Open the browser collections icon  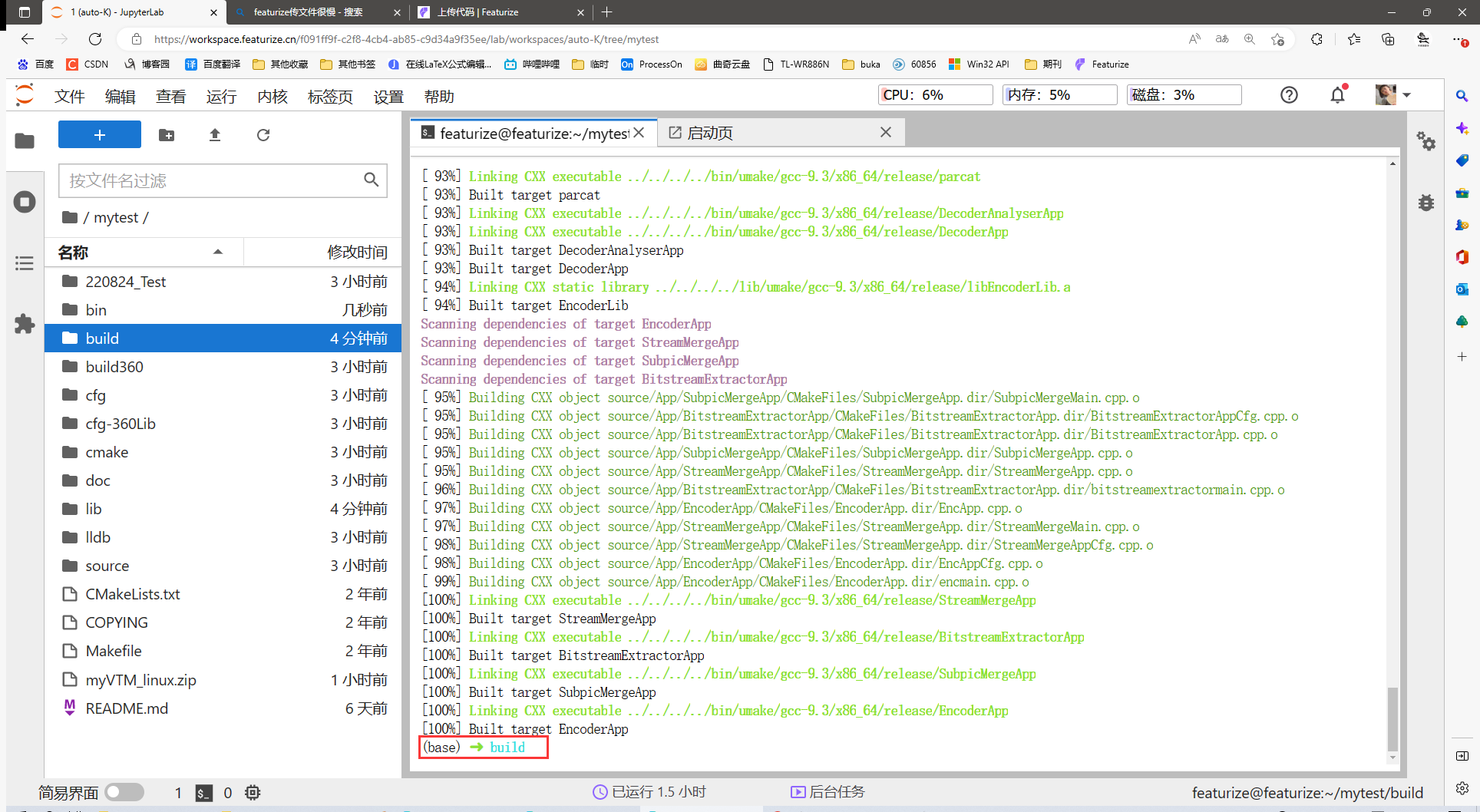(1388, 39)
